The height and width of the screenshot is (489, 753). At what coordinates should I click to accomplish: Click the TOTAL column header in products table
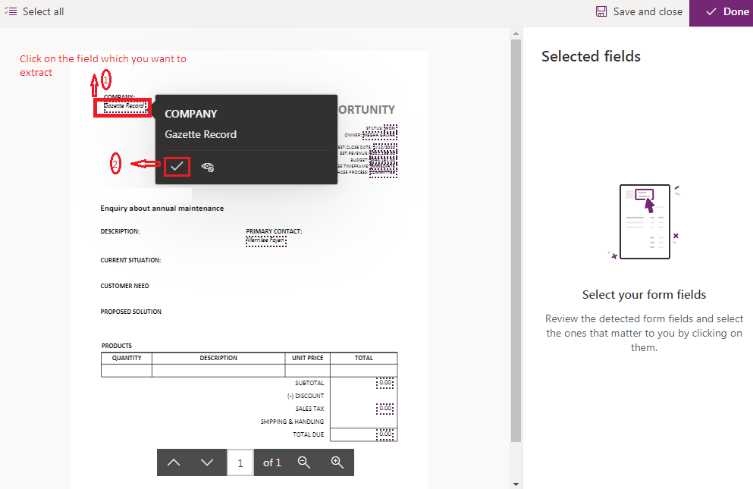[364, 358]
